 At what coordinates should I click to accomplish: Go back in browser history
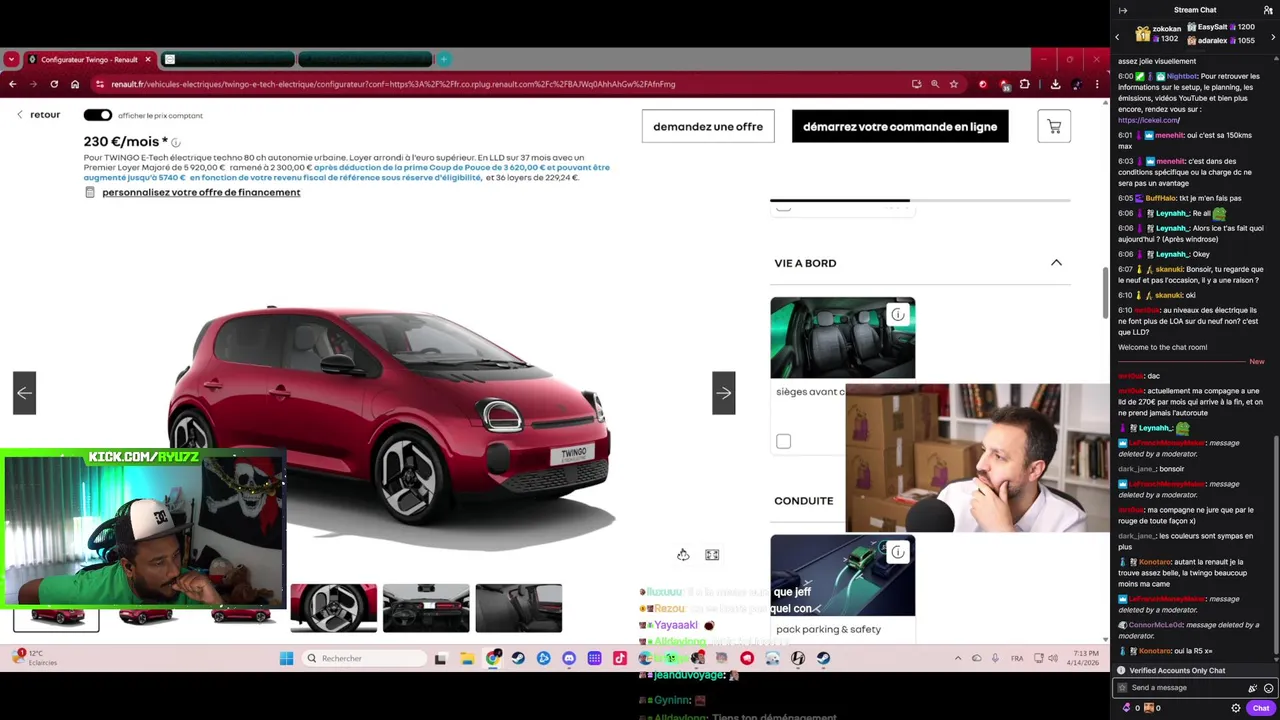point(13,84)
